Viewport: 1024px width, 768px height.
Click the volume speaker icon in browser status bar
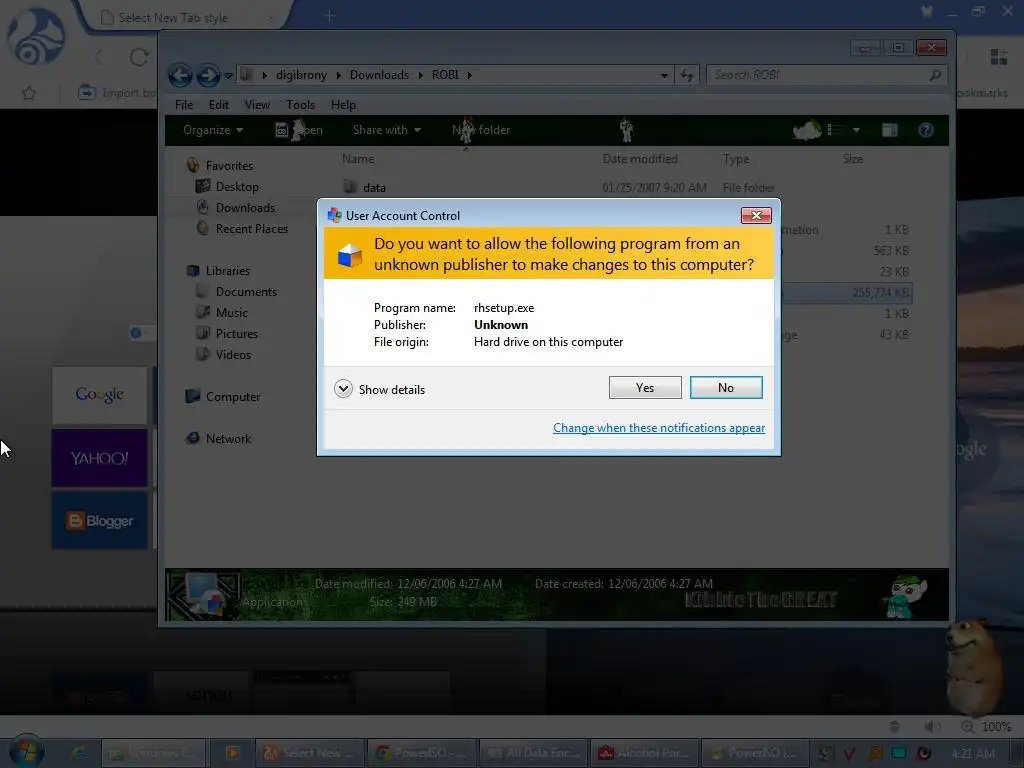click(x=933, y=726)
